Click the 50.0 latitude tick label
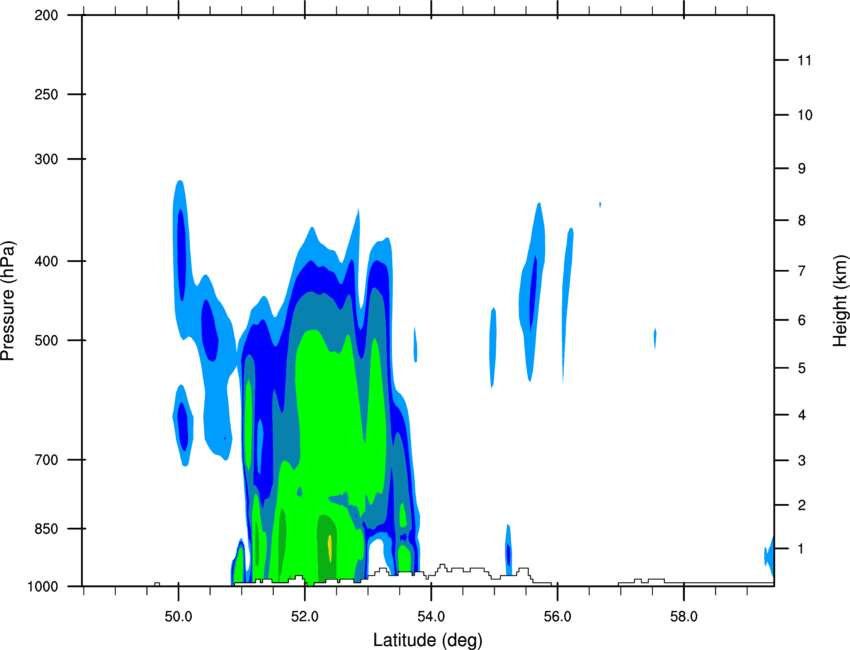Viewport: 850px width, 650px height. coord(178,617)
